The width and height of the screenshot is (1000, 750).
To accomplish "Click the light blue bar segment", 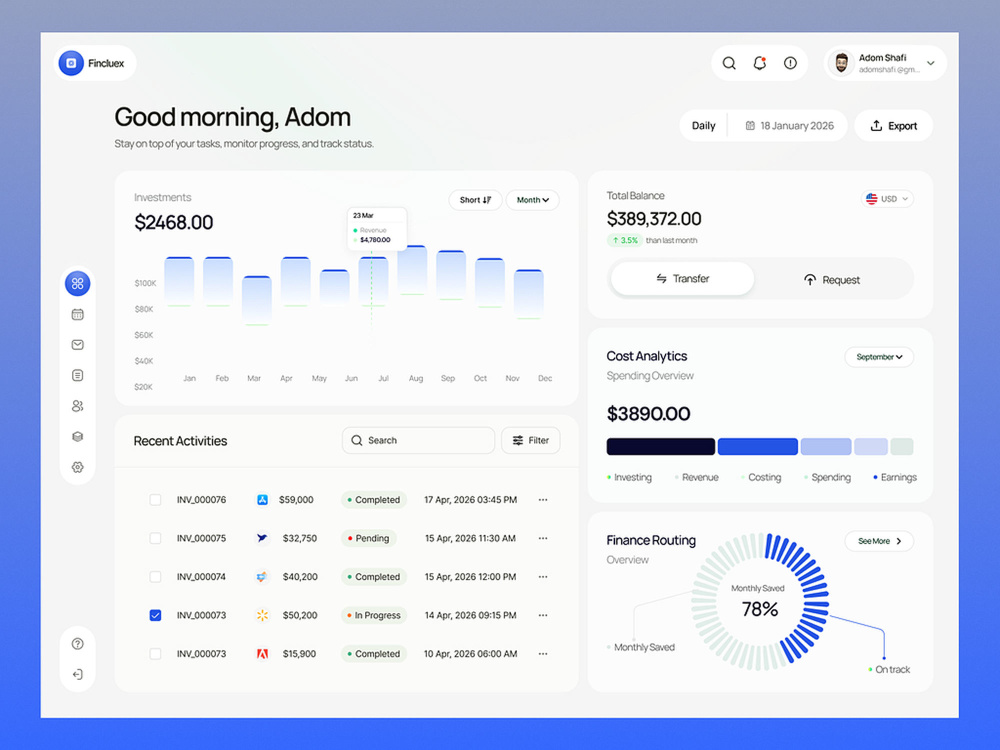I will pyautogui.click(x=826, y=446).
